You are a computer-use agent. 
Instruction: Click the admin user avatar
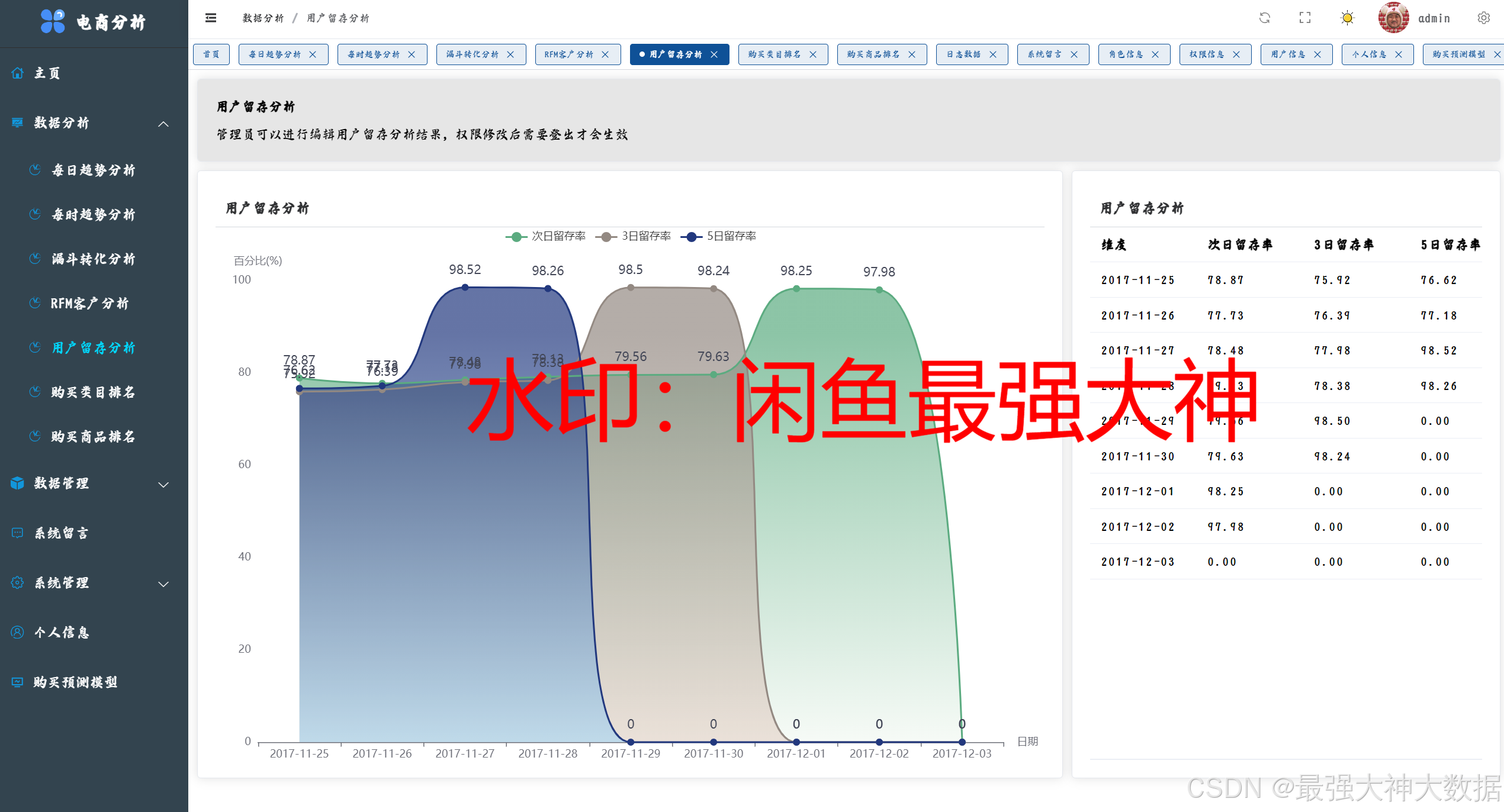(1393, 18)
